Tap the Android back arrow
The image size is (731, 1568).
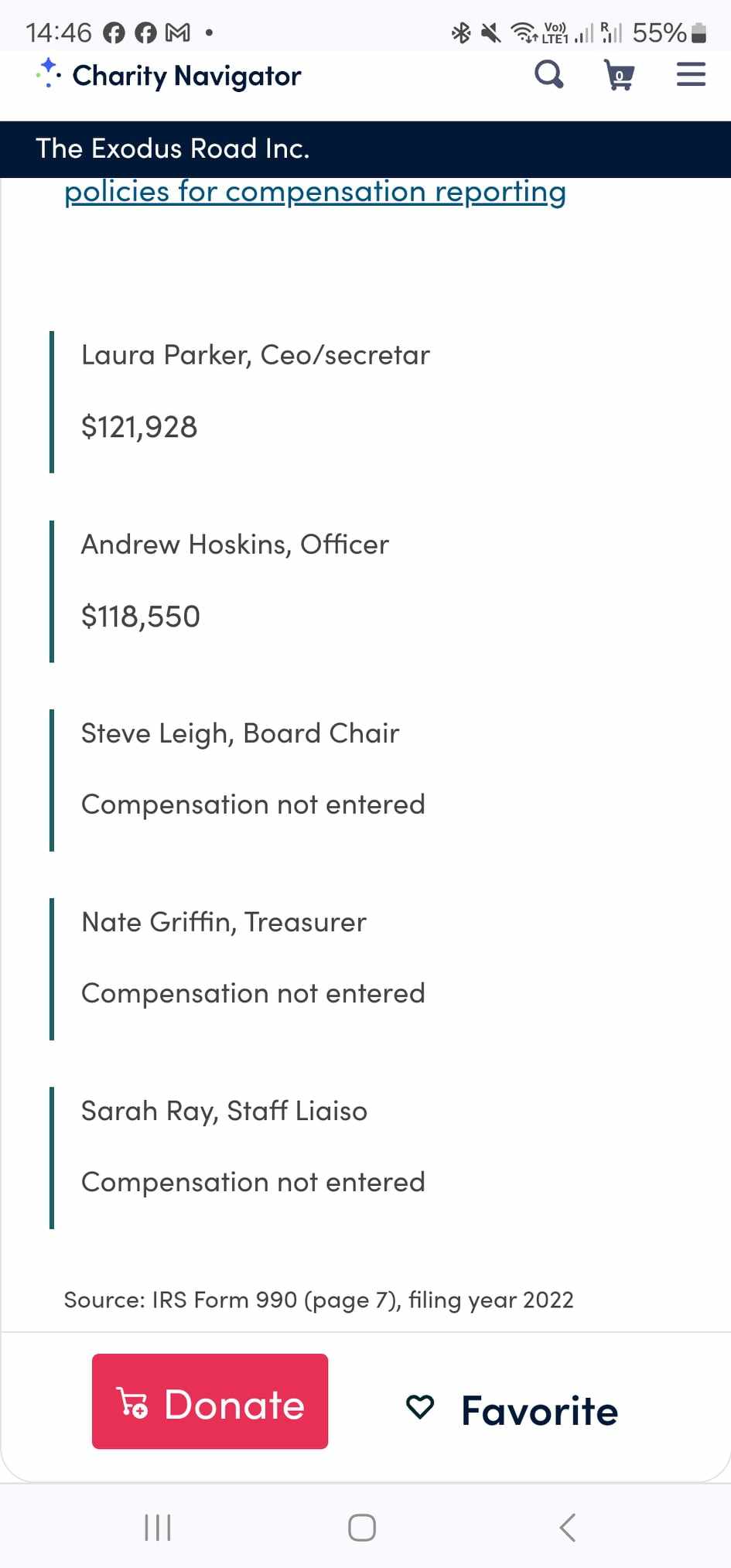(567, 1527)
